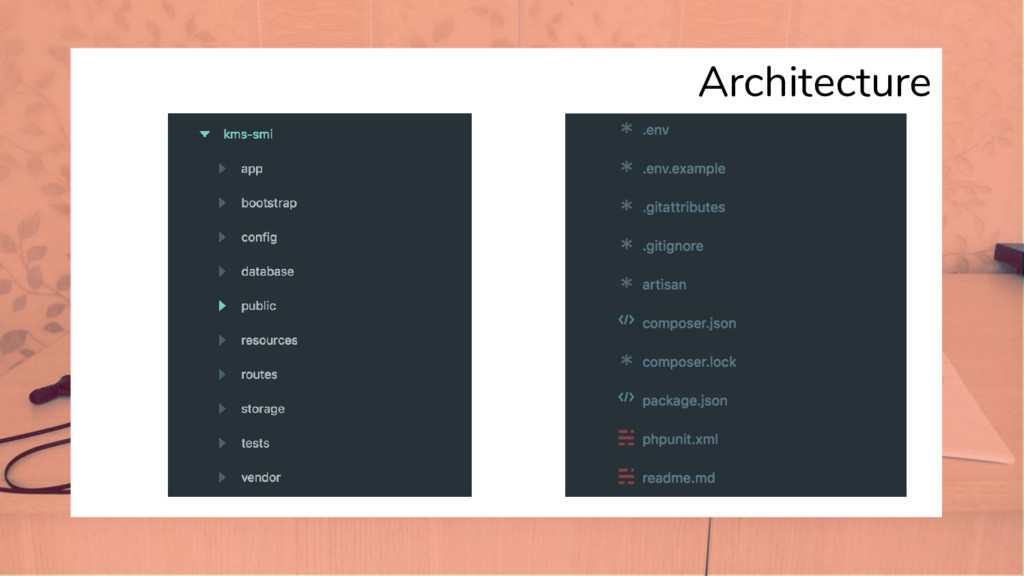Viewport: 1024px width, 576px height.
Task: Open the composer.lock file name
Action: coord(689,362)
